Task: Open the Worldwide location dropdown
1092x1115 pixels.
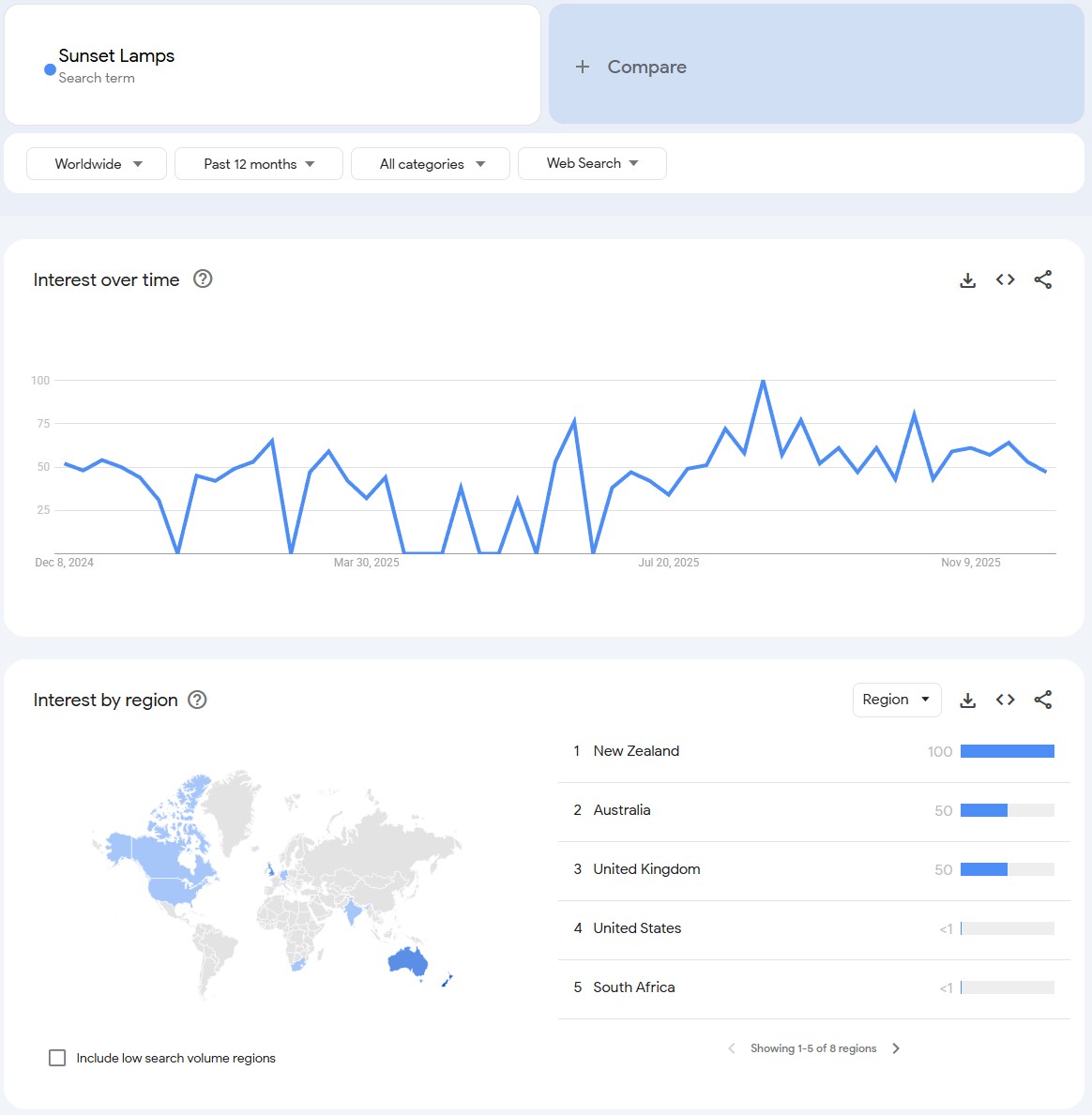Action: coord(97,164)
